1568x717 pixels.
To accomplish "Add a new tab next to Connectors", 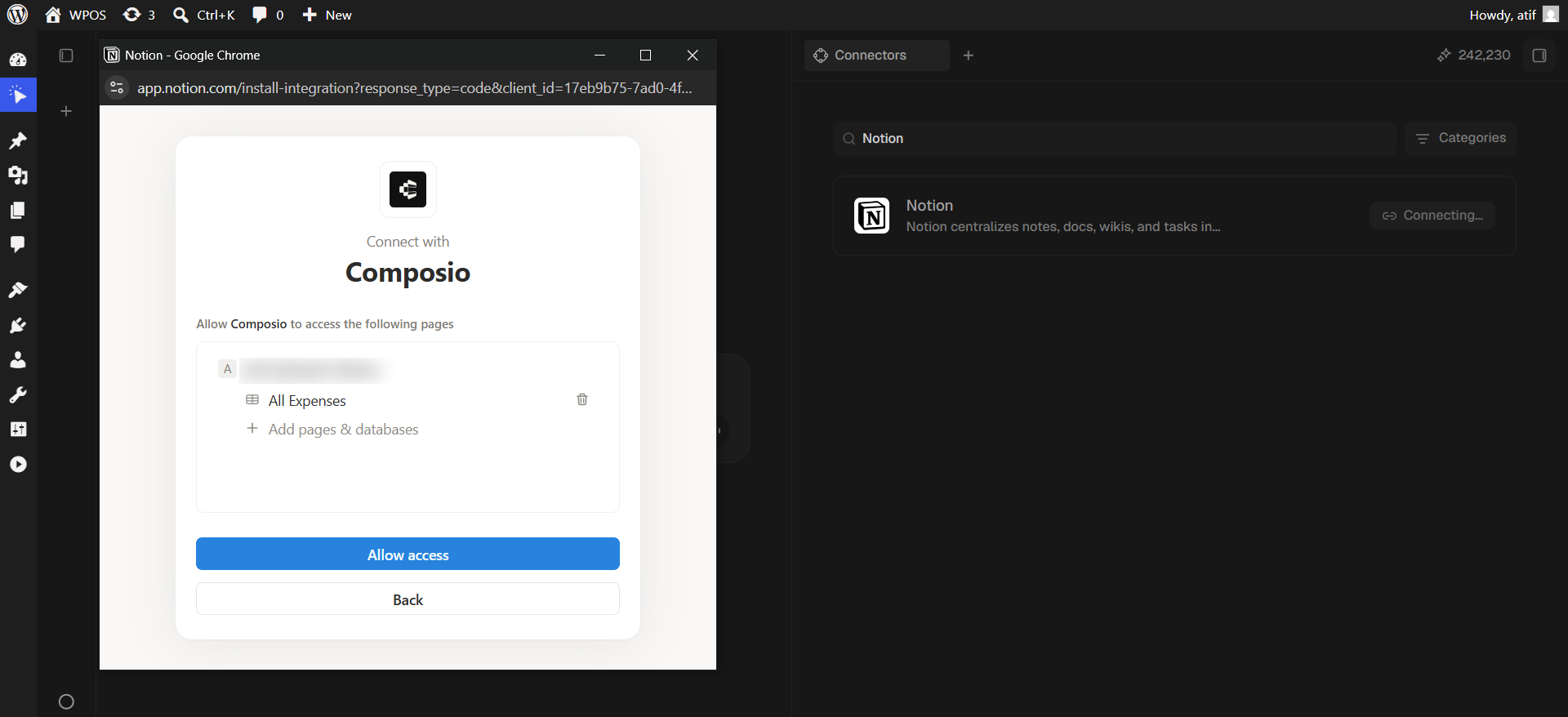I will coord(969,56).
